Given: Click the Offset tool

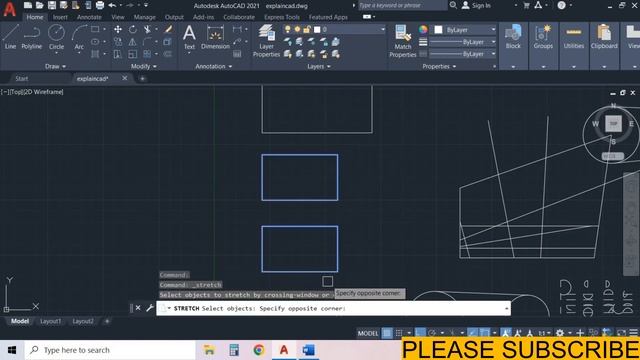Looking at the screenshot, I should click(x=168, y=54).
